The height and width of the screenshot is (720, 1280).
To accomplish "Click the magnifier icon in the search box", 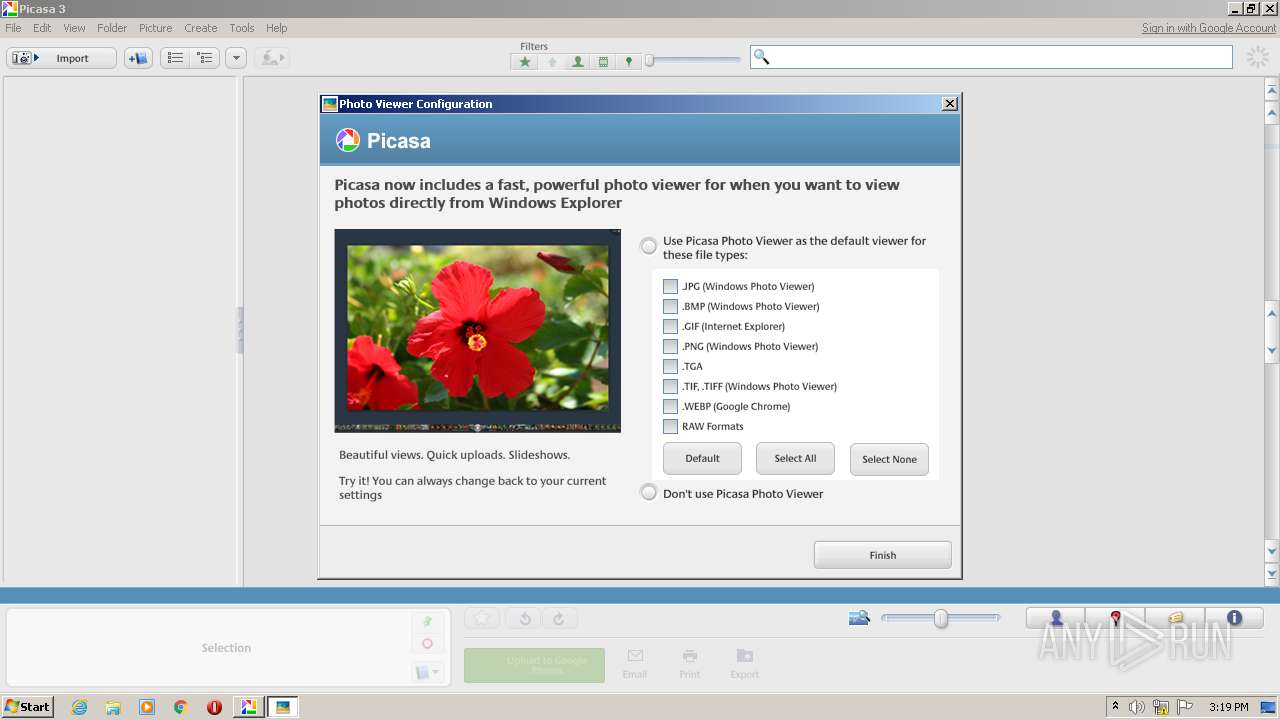I will click(762, 57).
